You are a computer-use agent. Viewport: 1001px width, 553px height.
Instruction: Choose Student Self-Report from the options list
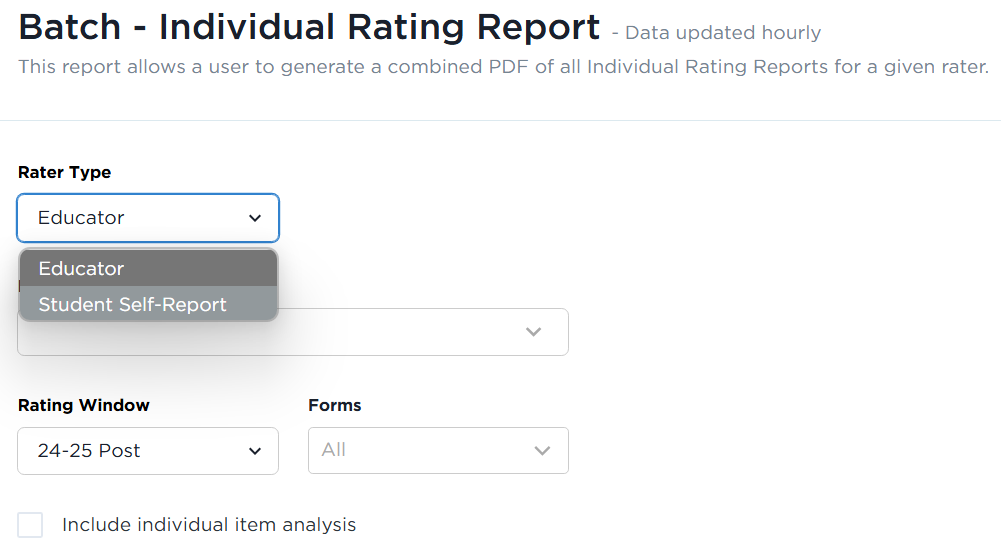coord(148,304)
